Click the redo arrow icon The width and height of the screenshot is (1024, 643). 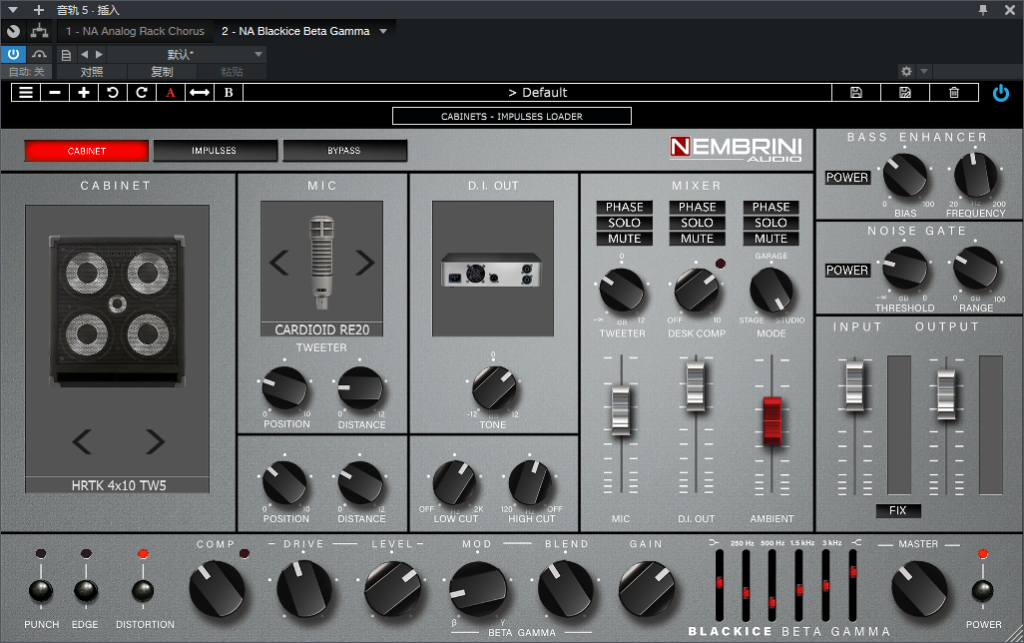(x=141, y=93)
